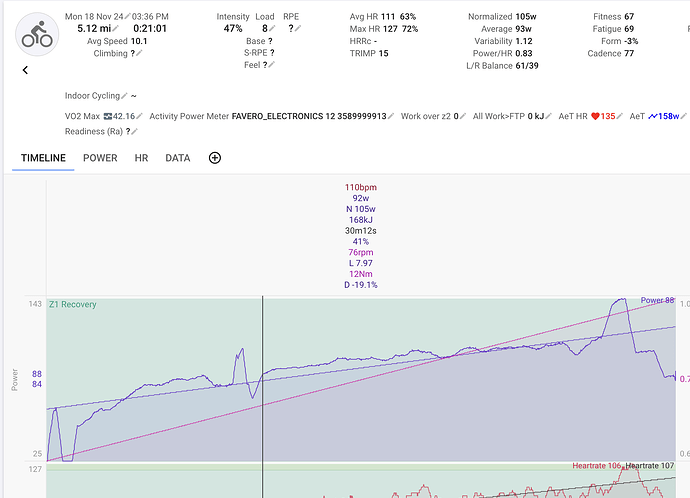690x498 pixels.
Task: Click the 143 power axis maximum
Action: 35,304
